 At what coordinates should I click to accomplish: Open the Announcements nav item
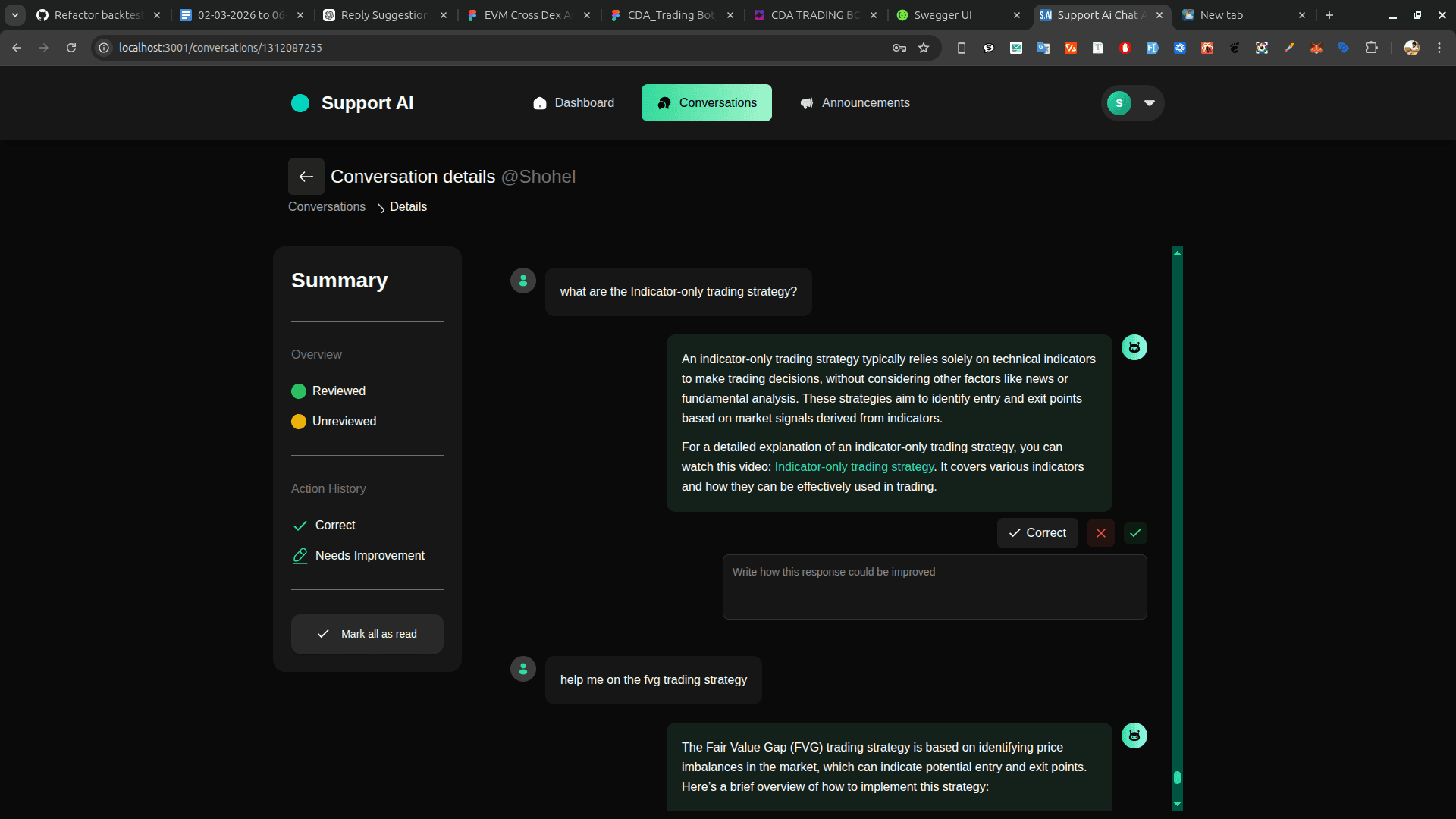click(855, 103)
